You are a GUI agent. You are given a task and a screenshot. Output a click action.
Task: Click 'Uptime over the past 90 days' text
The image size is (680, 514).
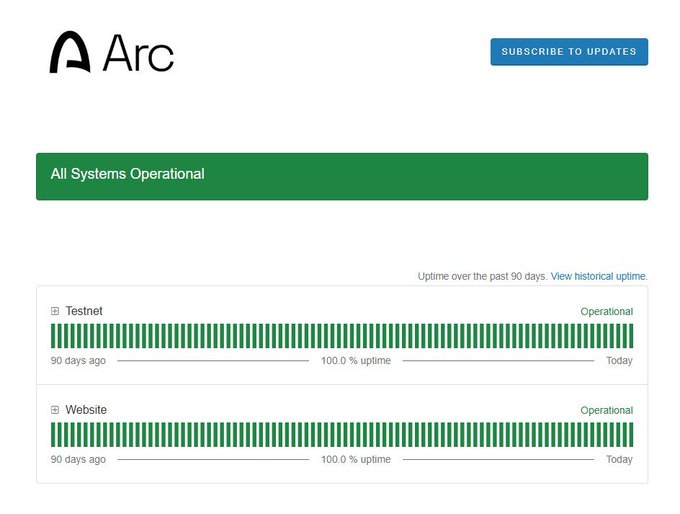[x=482, y=276]
